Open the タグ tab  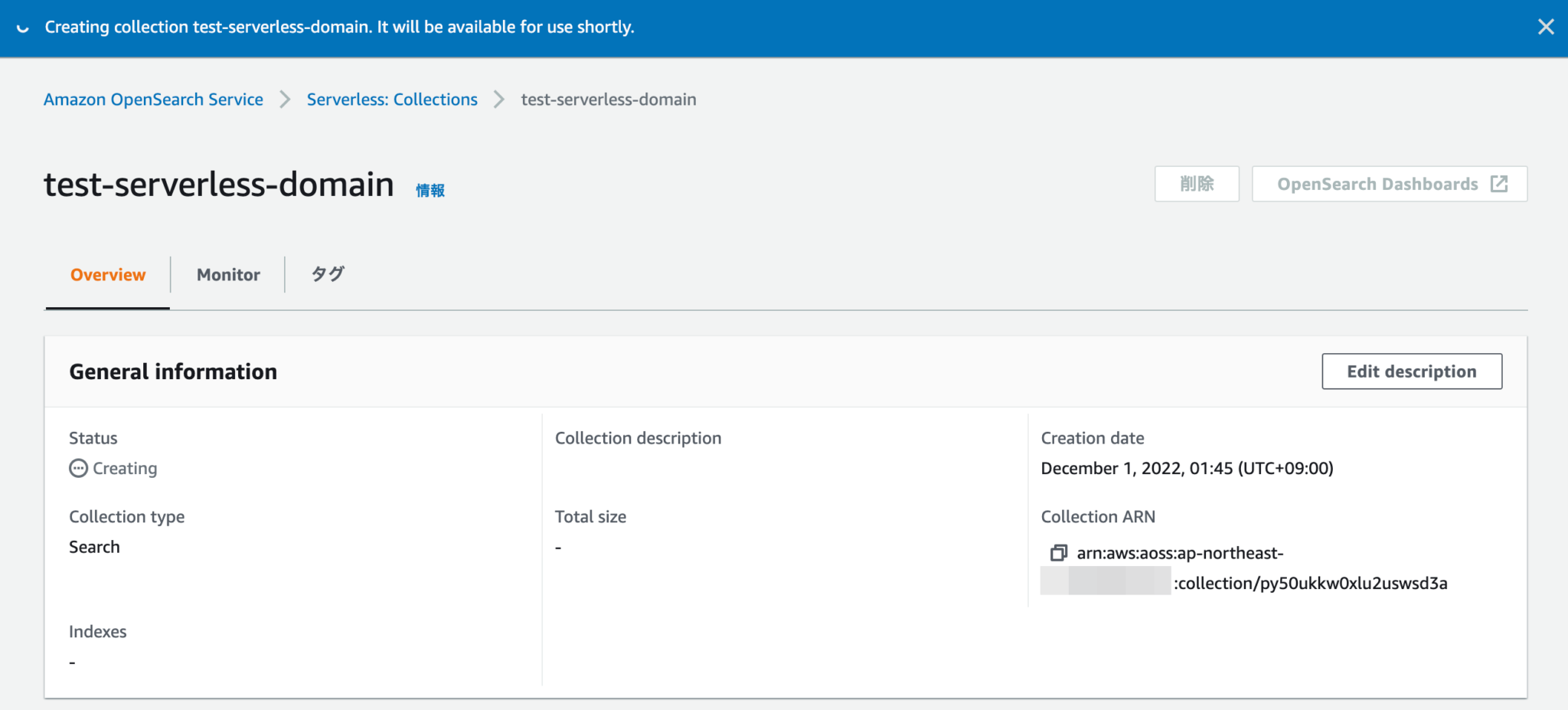[328, 274]
